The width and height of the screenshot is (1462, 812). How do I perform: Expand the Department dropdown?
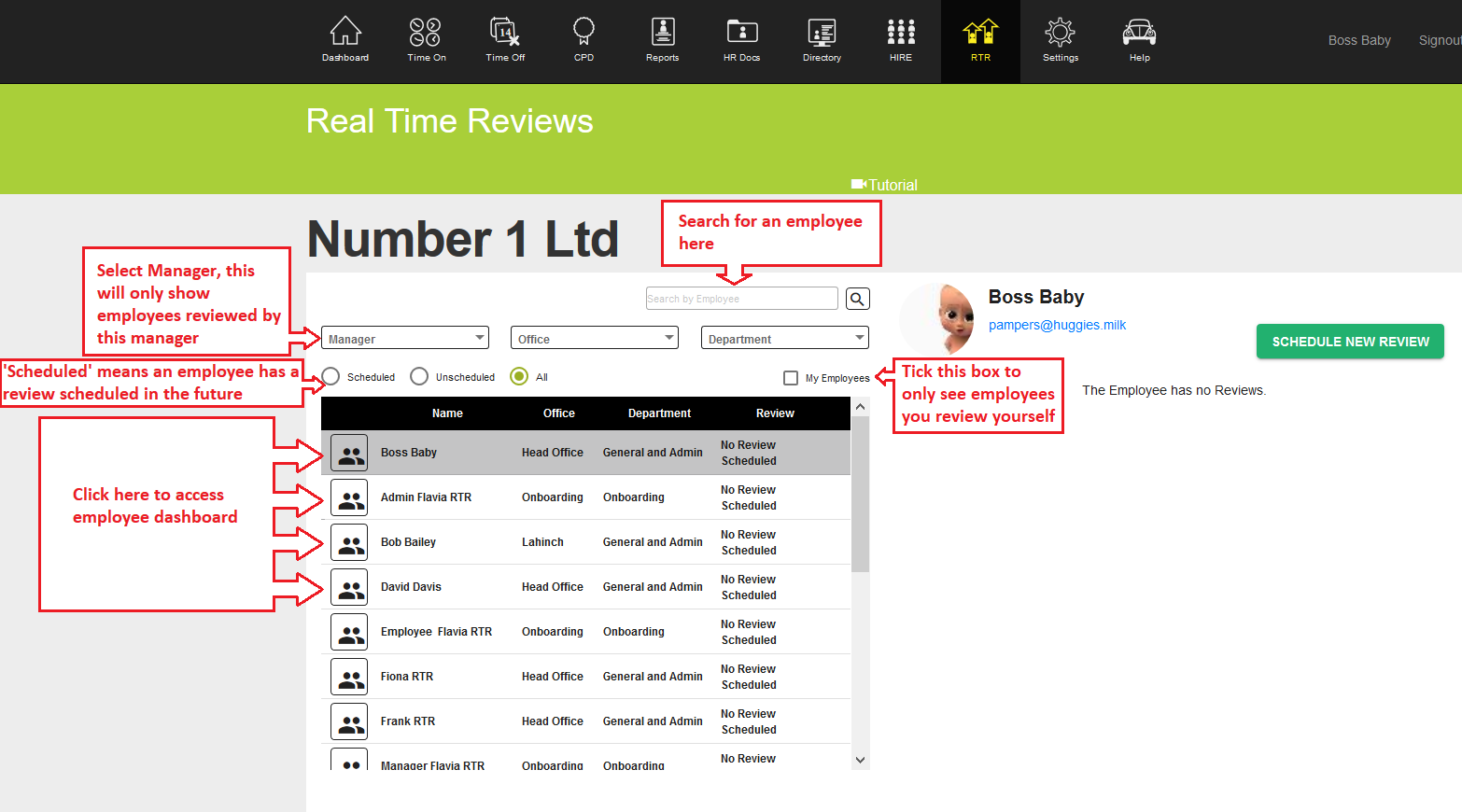(x=785, y=338)
